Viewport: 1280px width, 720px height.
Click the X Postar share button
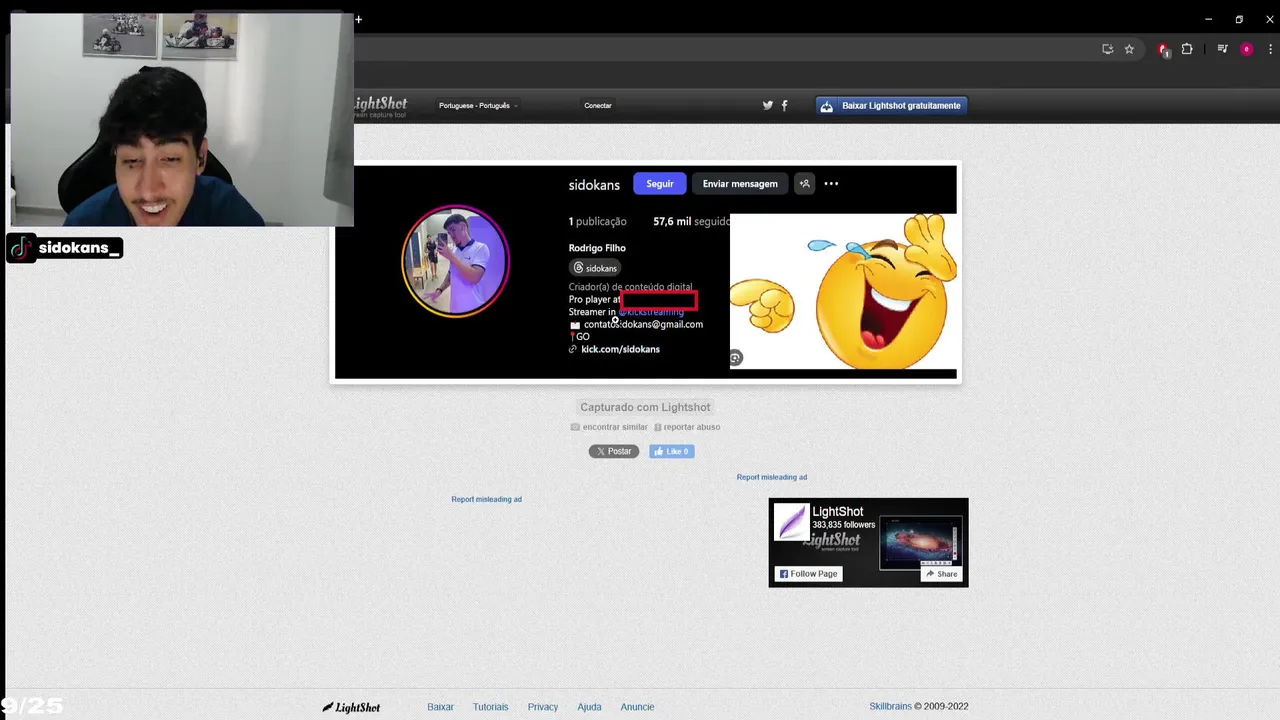coord(614,451)
